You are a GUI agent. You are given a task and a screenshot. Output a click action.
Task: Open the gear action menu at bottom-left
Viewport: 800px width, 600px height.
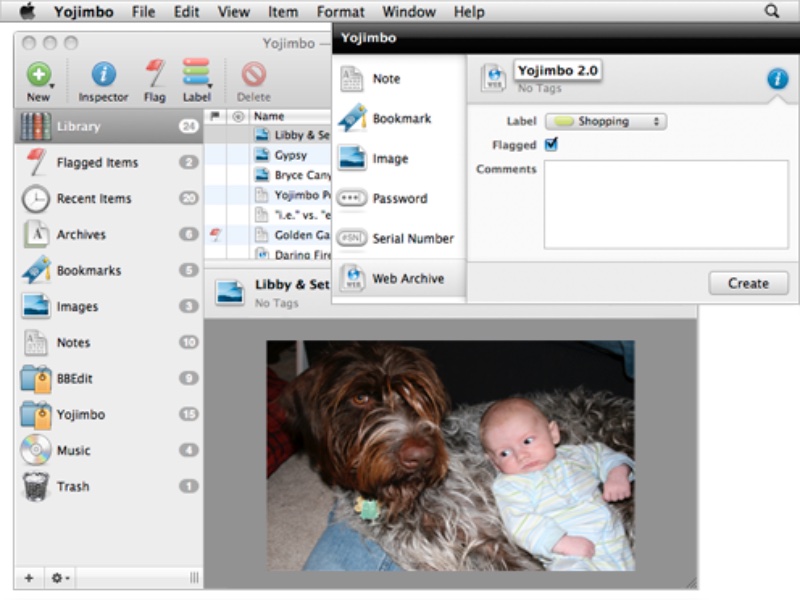pos(60,578)
